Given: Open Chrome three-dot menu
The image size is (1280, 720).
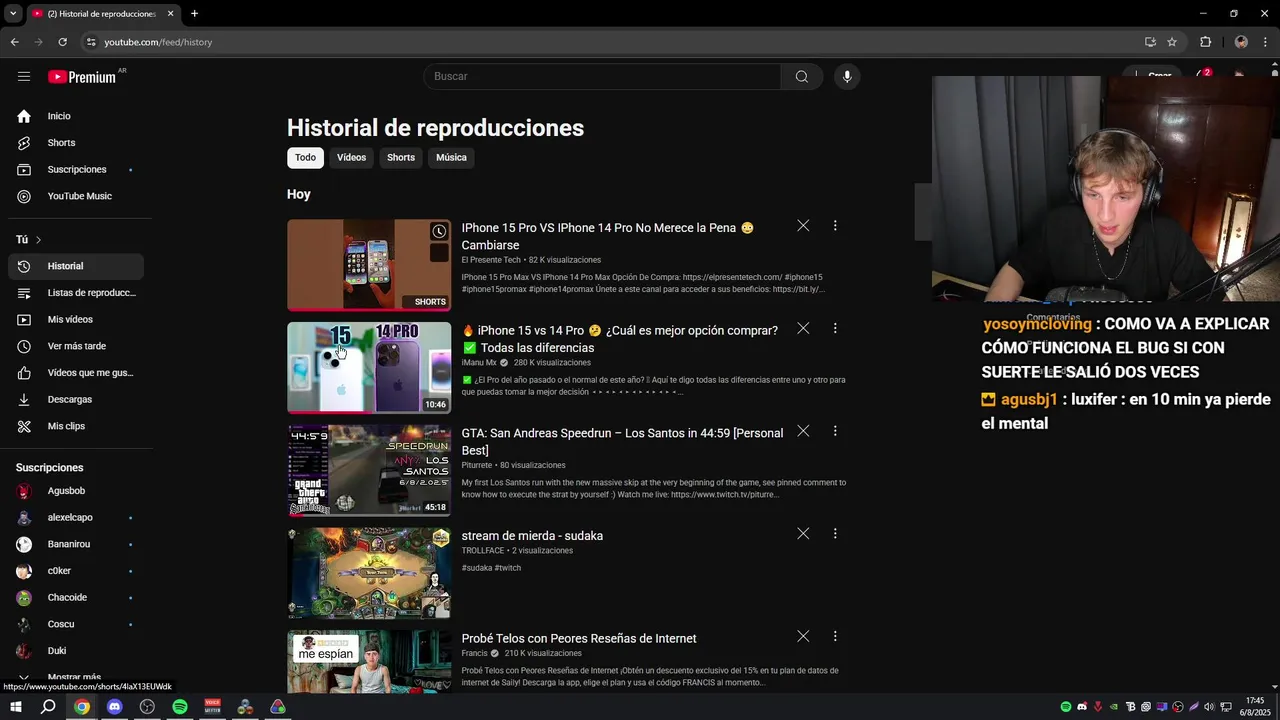Looking at the screenshot, I should pos(1266,42).
